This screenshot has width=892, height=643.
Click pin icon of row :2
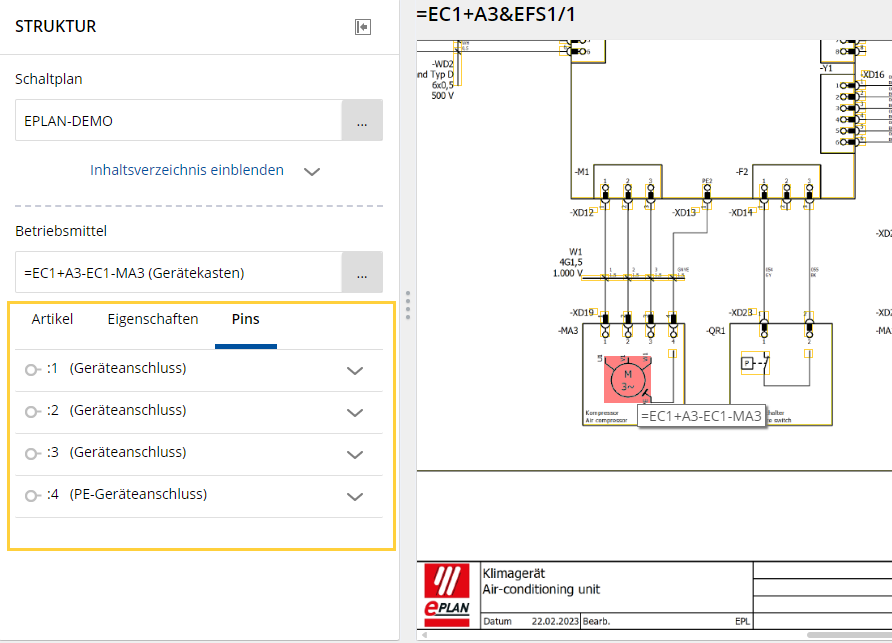[x=32, y=411]
